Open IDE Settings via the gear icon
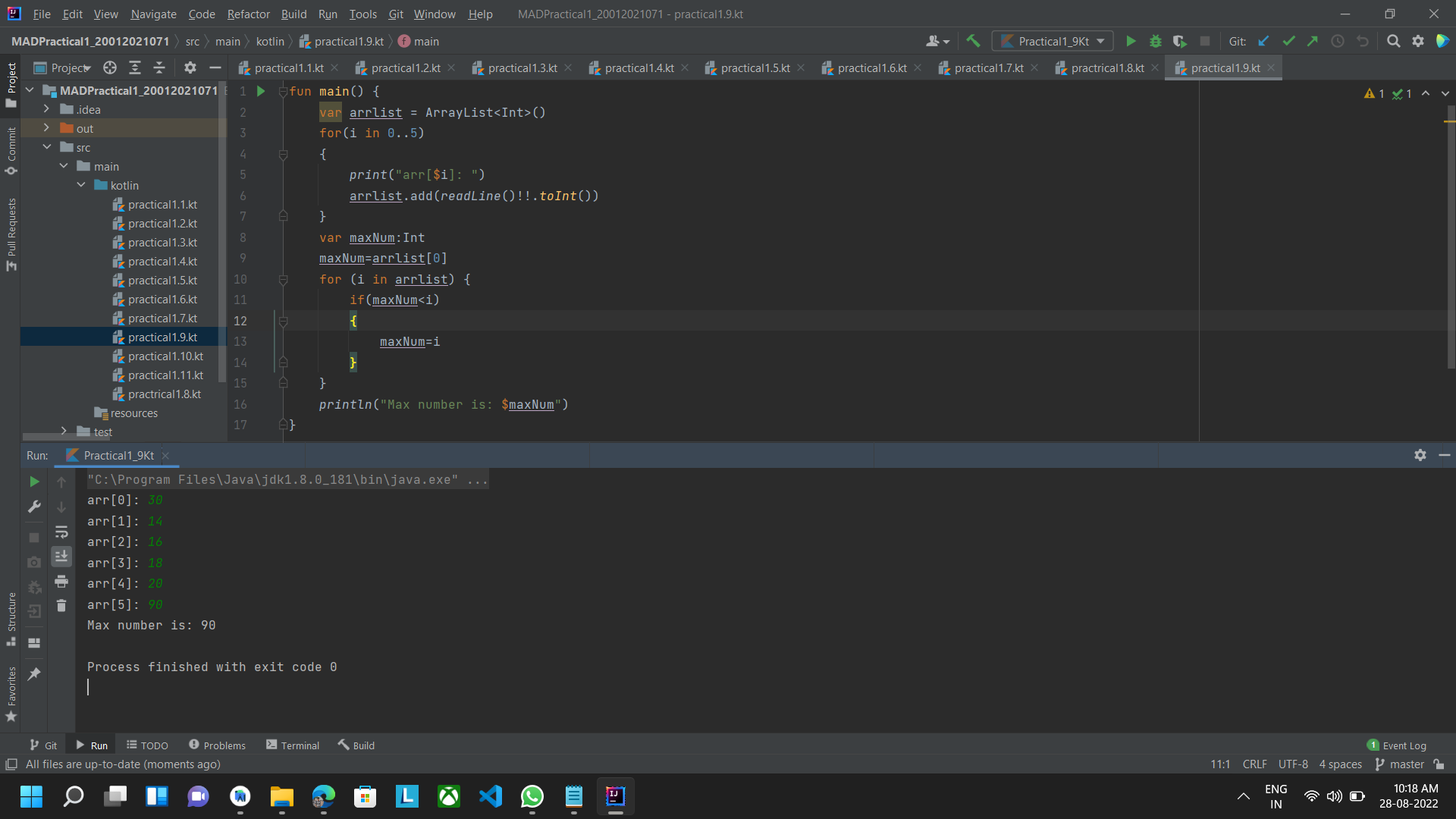 1418,41
